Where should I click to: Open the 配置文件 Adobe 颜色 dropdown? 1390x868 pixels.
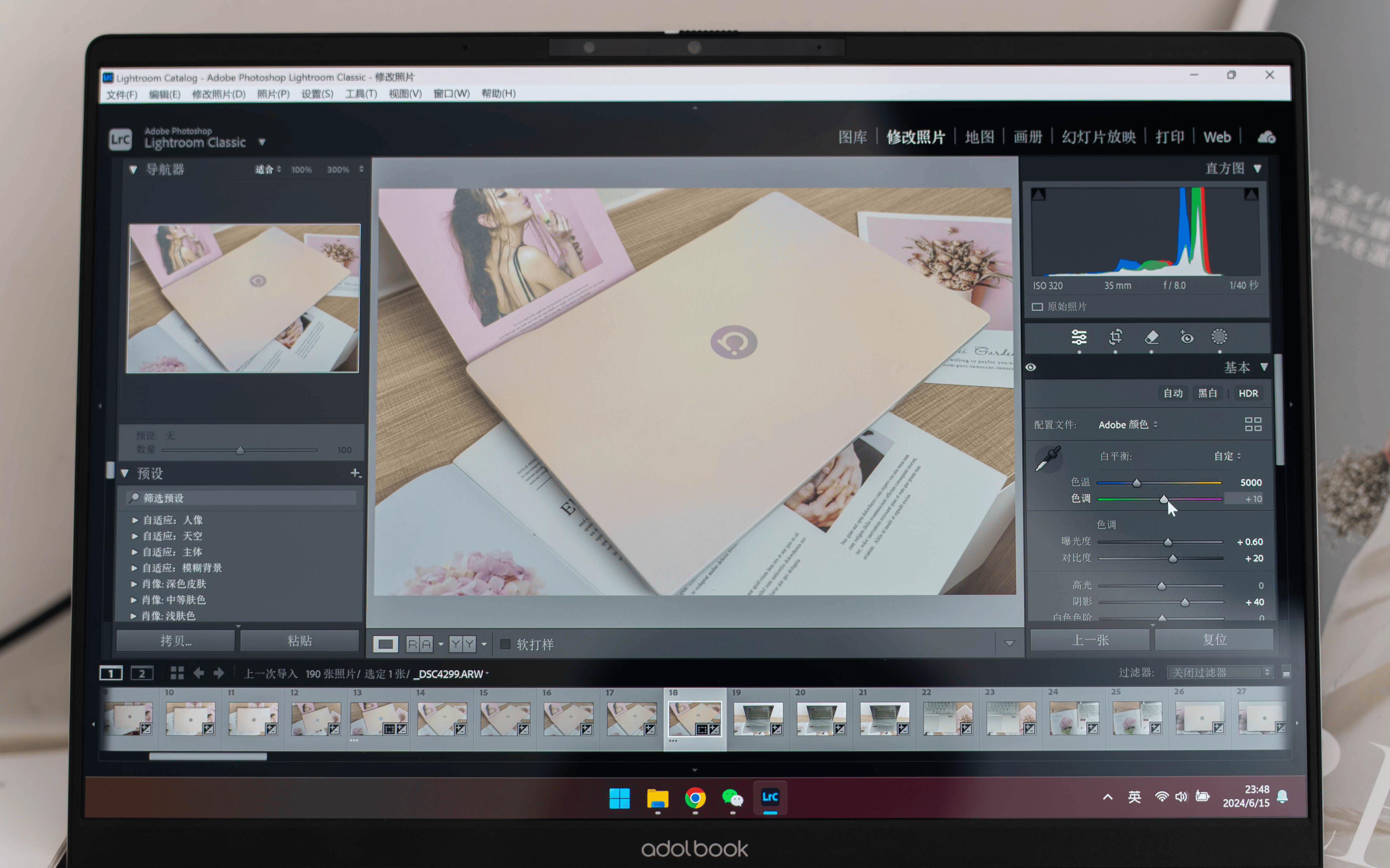(x=1128, y=425)
